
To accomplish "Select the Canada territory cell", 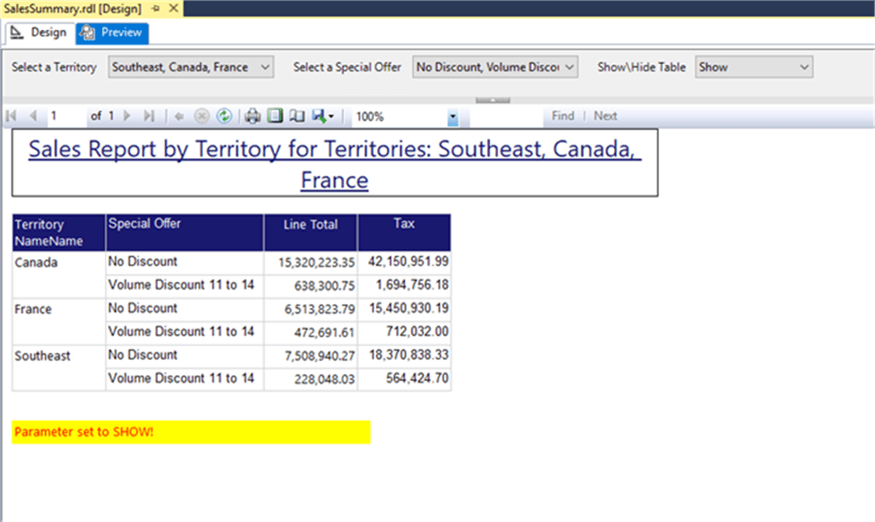I will [x=59, y=275].
